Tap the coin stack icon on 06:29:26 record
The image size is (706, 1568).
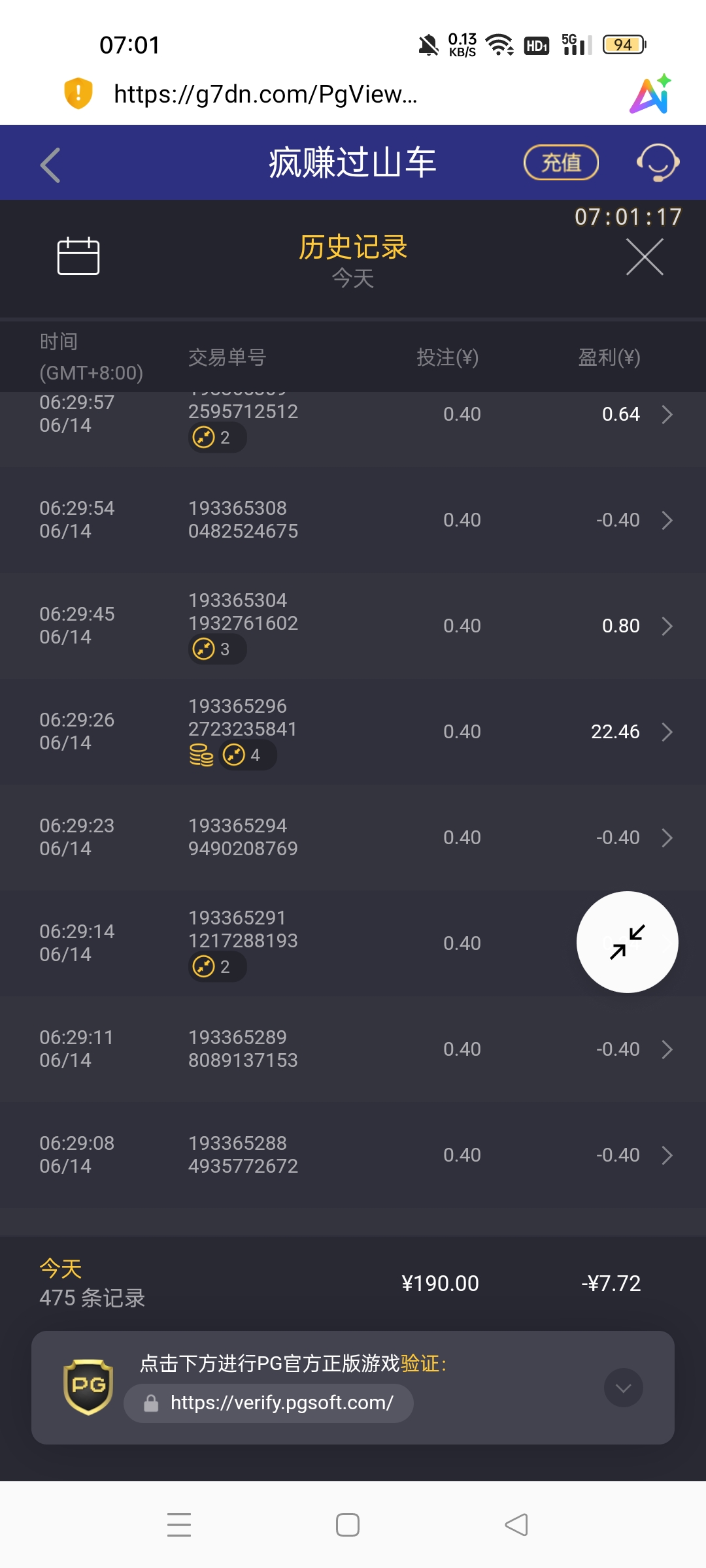tap(201, 755)
